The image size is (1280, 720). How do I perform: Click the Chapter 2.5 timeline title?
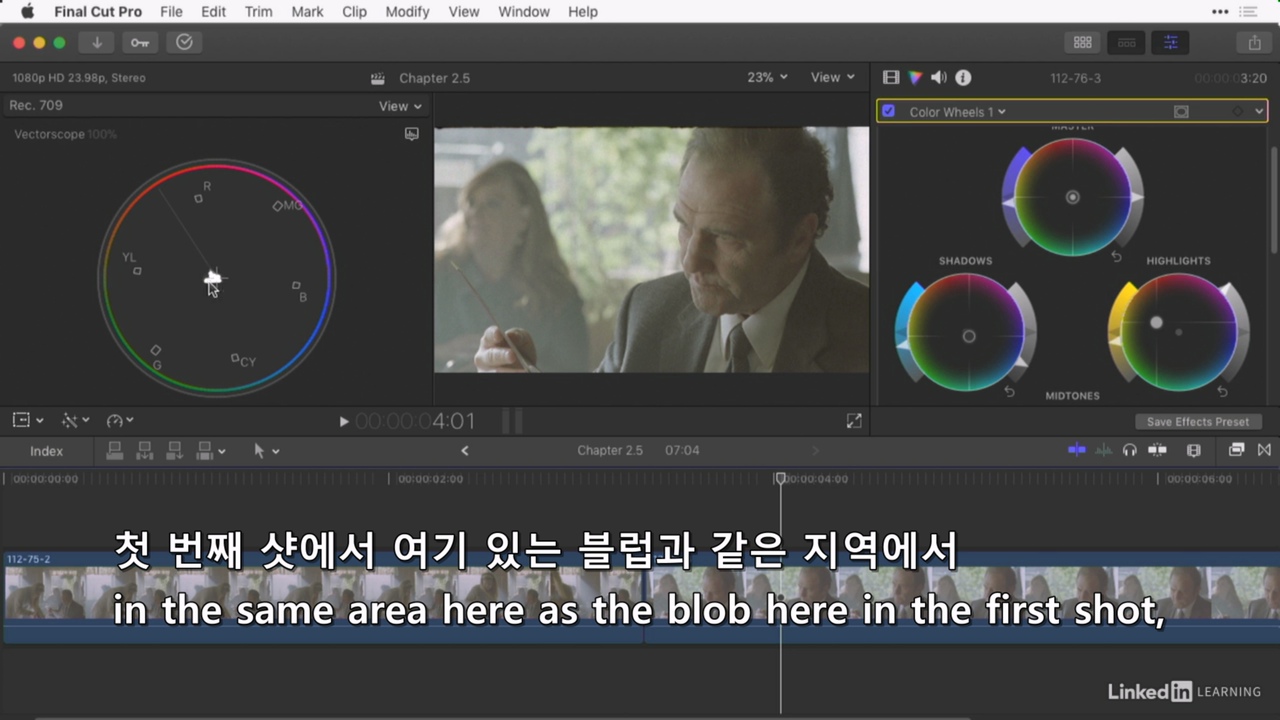click(610, 451)
